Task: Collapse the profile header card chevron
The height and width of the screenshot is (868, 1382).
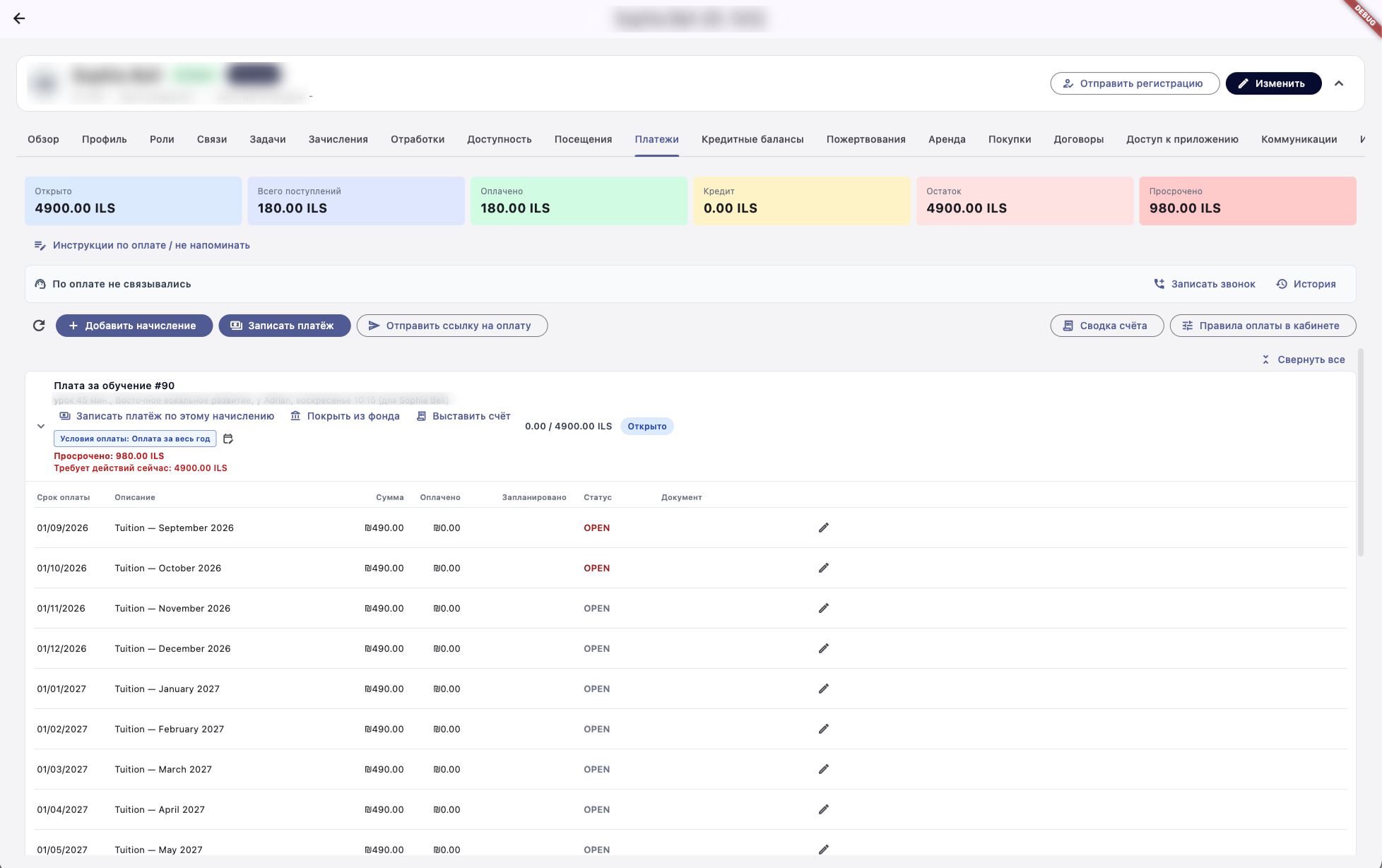Action: coord(1339,83)
